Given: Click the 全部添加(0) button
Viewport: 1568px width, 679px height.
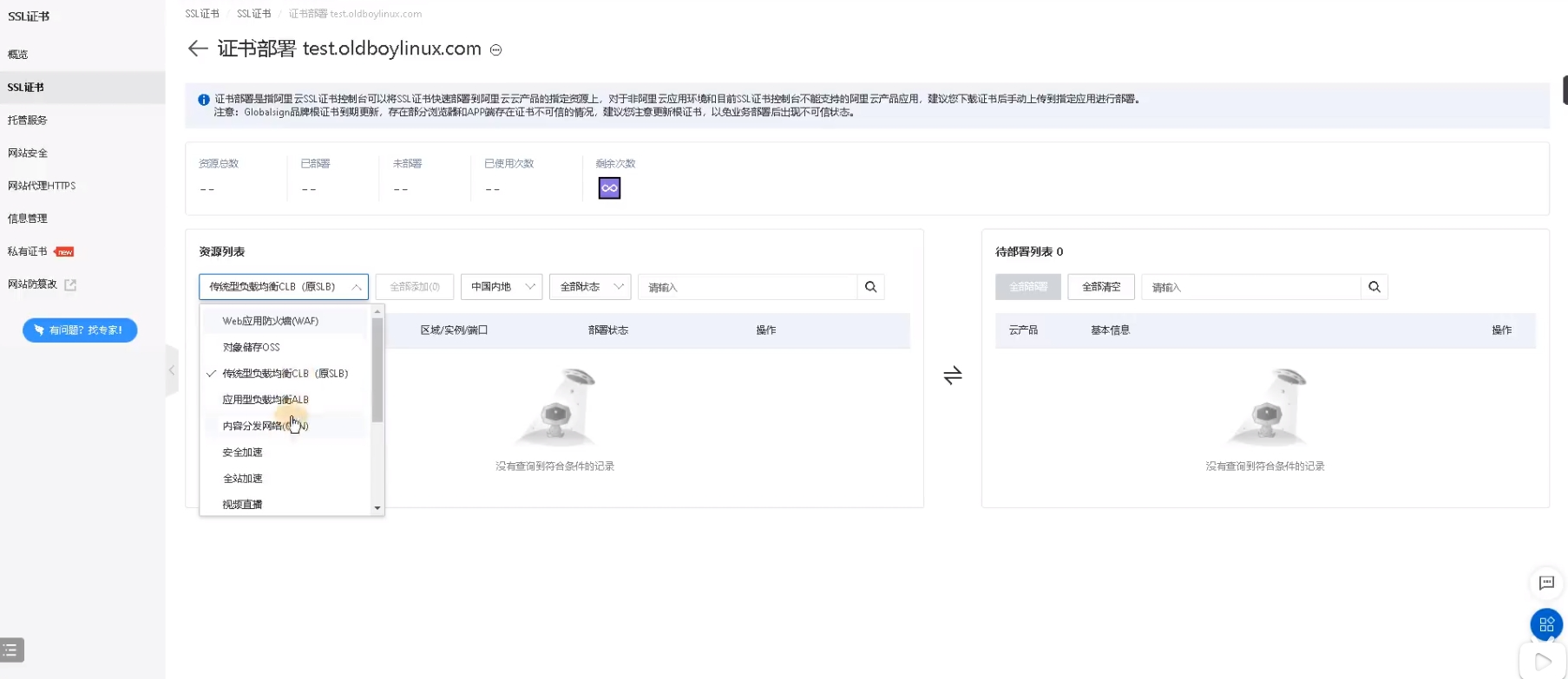Looking at the screenshot, I should 415,287.
